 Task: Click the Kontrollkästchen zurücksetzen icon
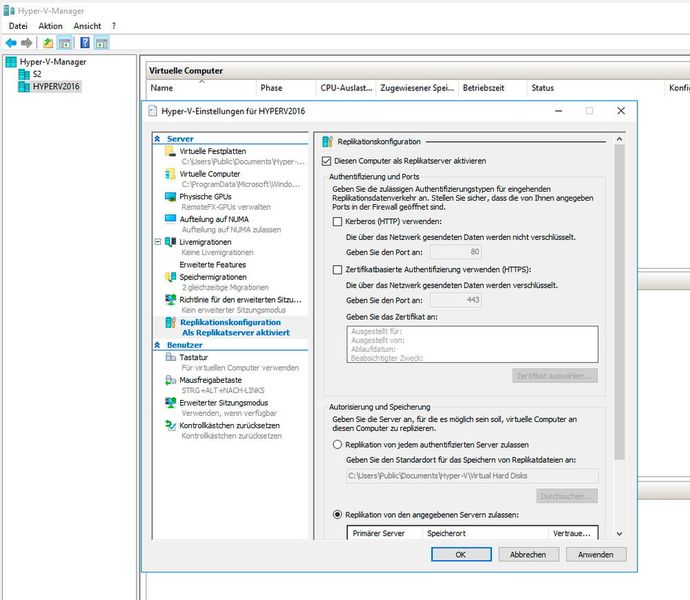click(x=170, y=426)
